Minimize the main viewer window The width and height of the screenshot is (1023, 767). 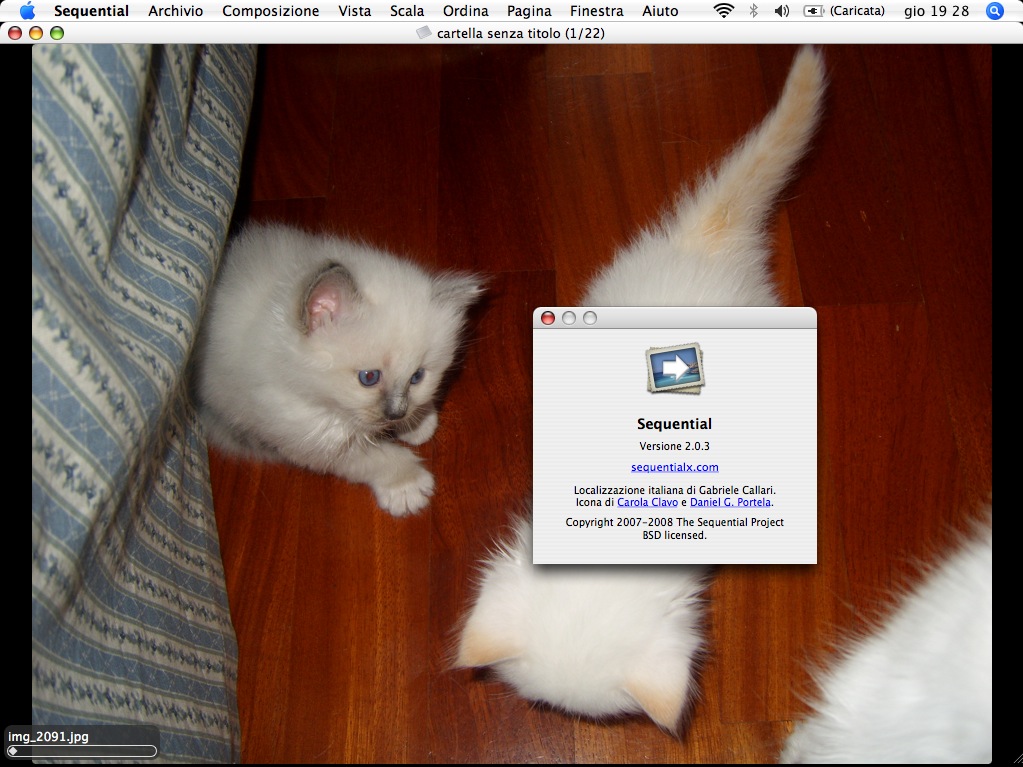pyautogui.click(x=36, y=33)
